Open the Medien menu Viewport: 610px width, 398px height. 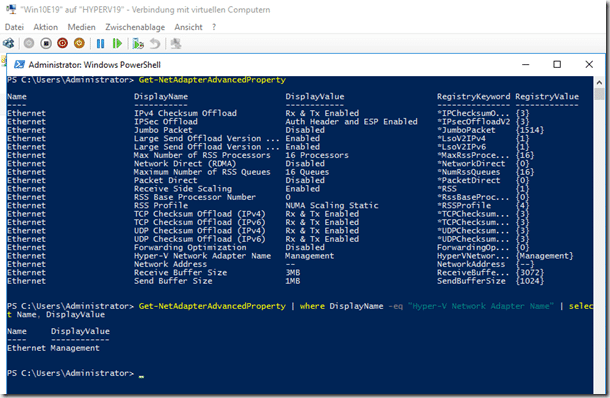tap(81, 27)
